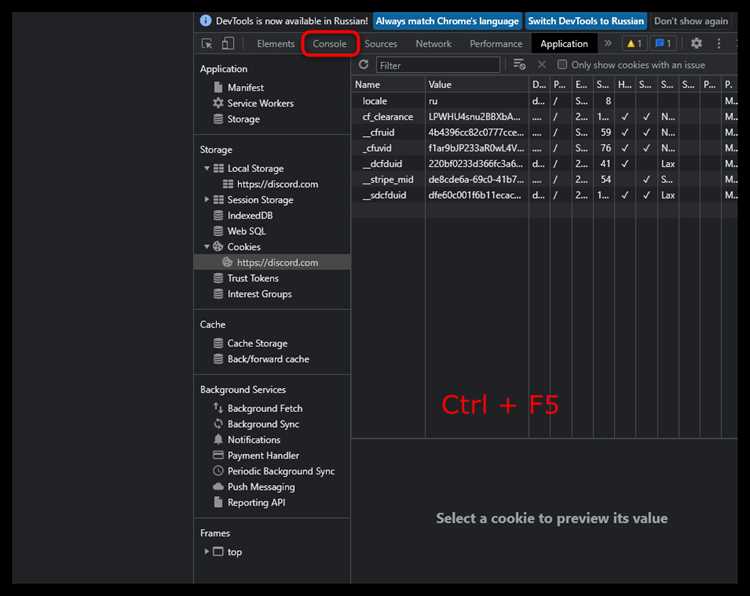Open Periodic Background Sync service

coord(274,472)
